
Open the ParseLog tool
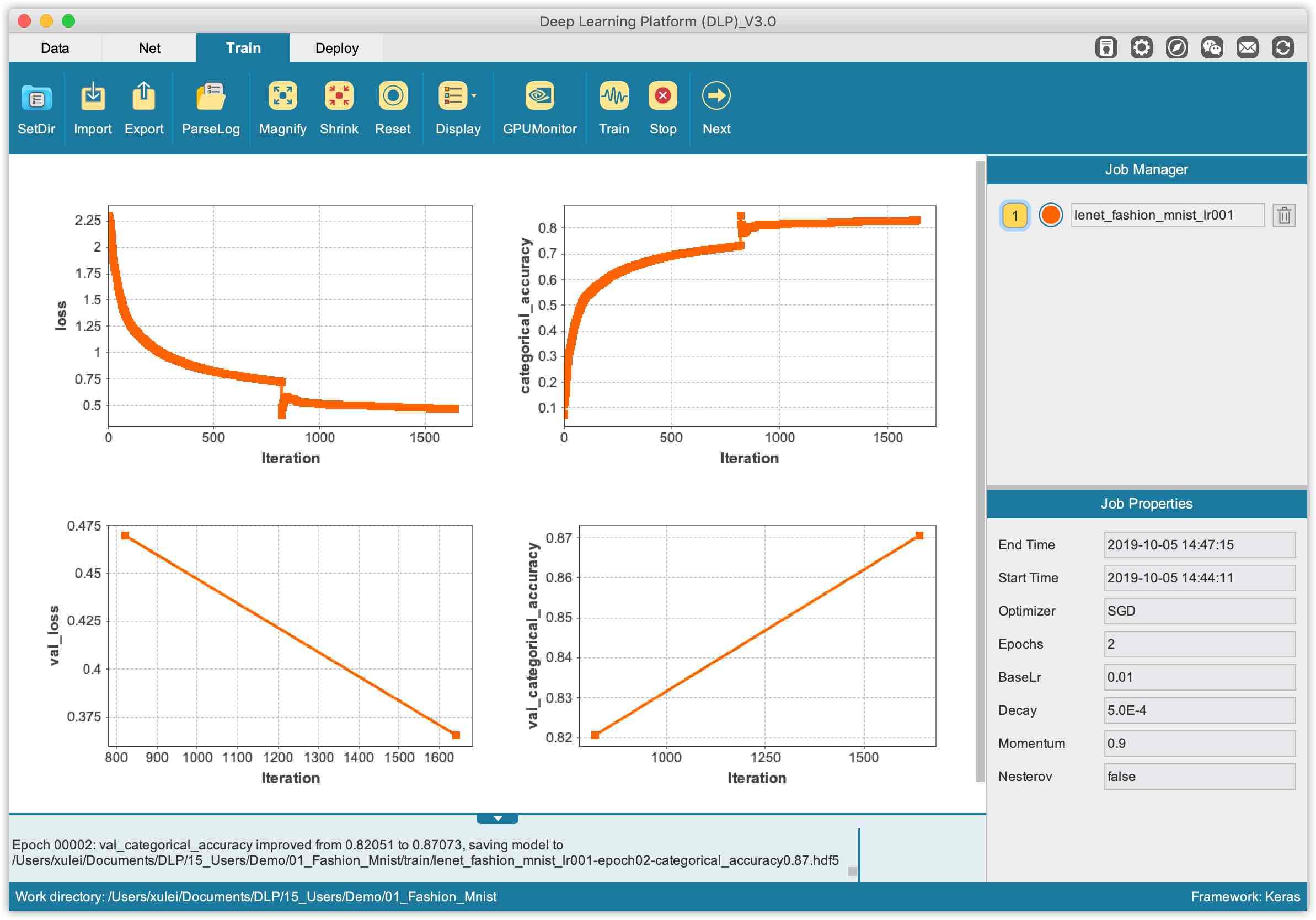tap(210, 96)
